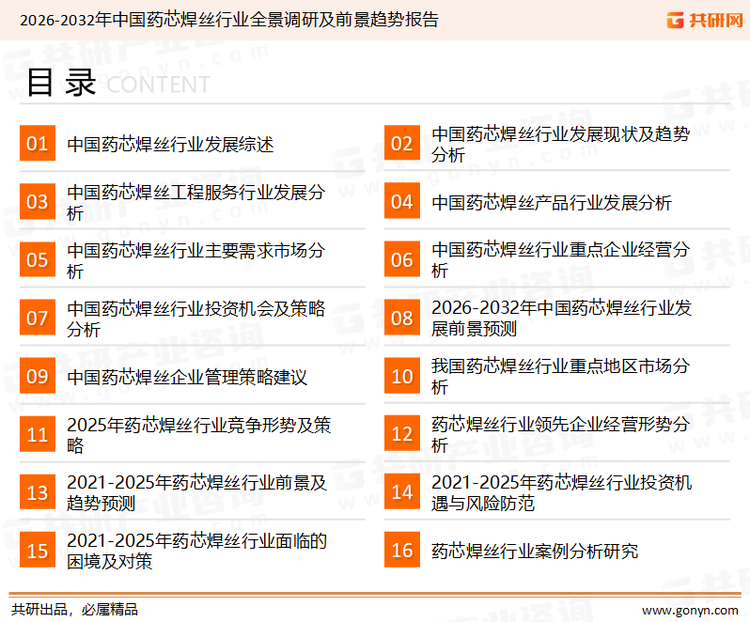Open 2026-2032年中国药芯焊丝行业发展前景预测 entry

coord(561,318)
